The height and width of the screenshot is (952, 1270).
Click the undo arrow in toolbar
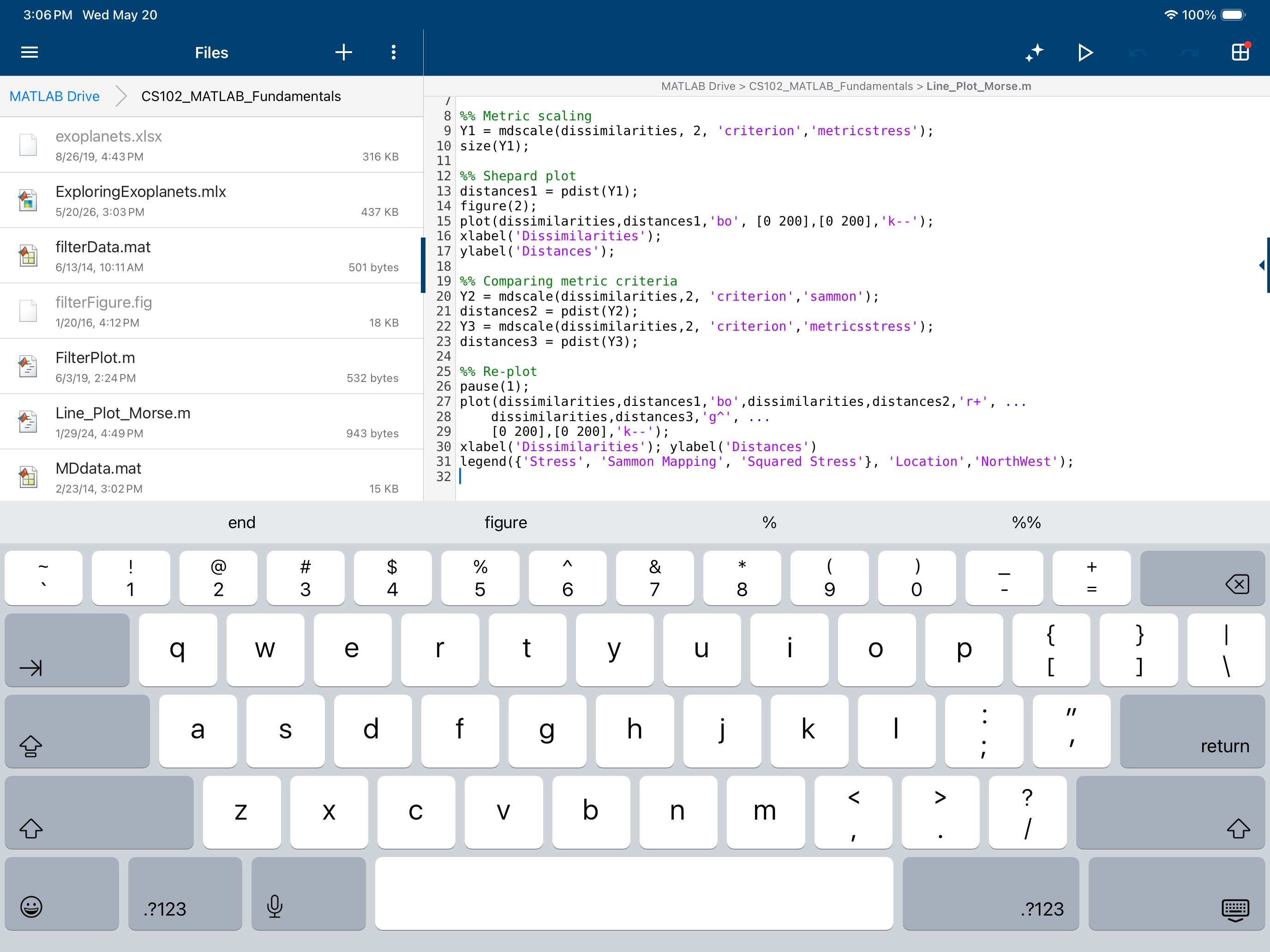tap(1138, 53)
